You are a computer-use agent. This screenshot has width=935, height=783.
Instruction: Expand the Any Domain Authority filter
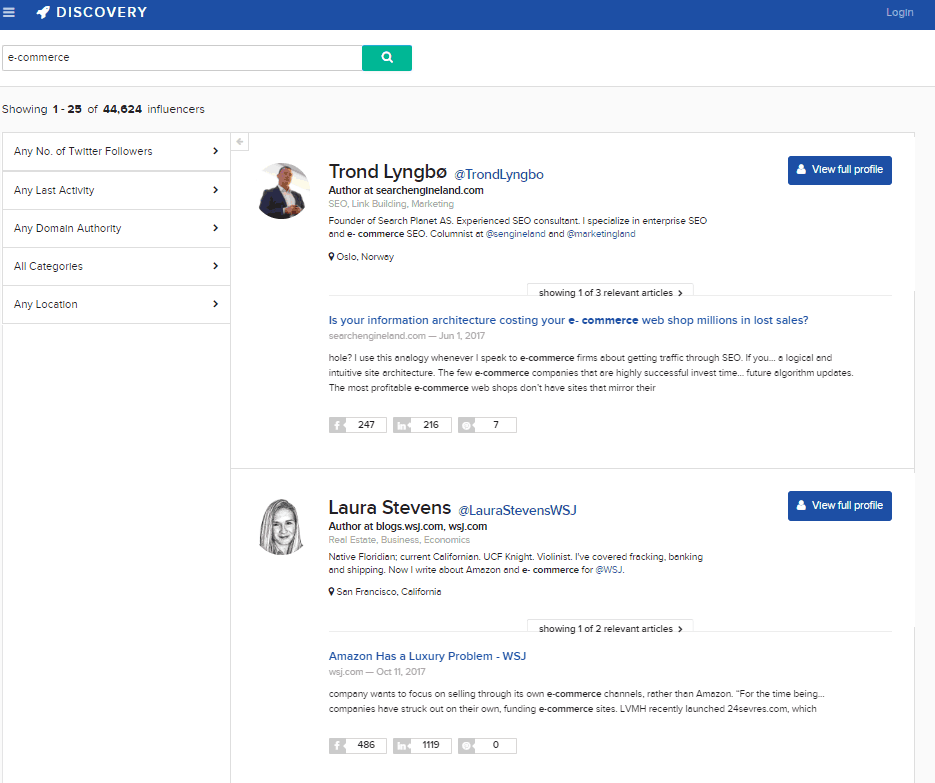point(116,228)
